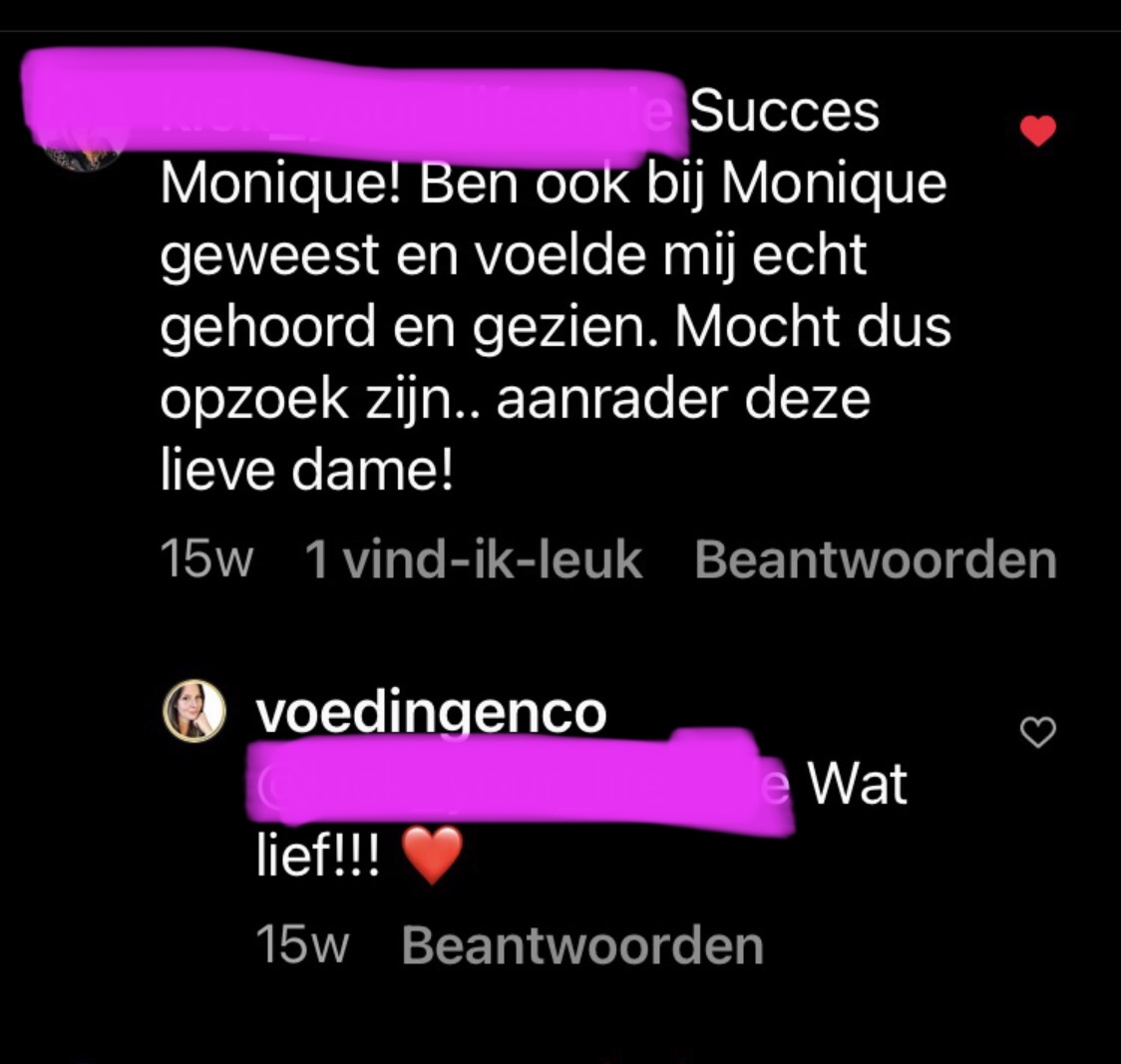Tap the red heart emoji after lief!!!
The width and height of the screenshot is (1121, 1064).
click(x=432, y=856)
